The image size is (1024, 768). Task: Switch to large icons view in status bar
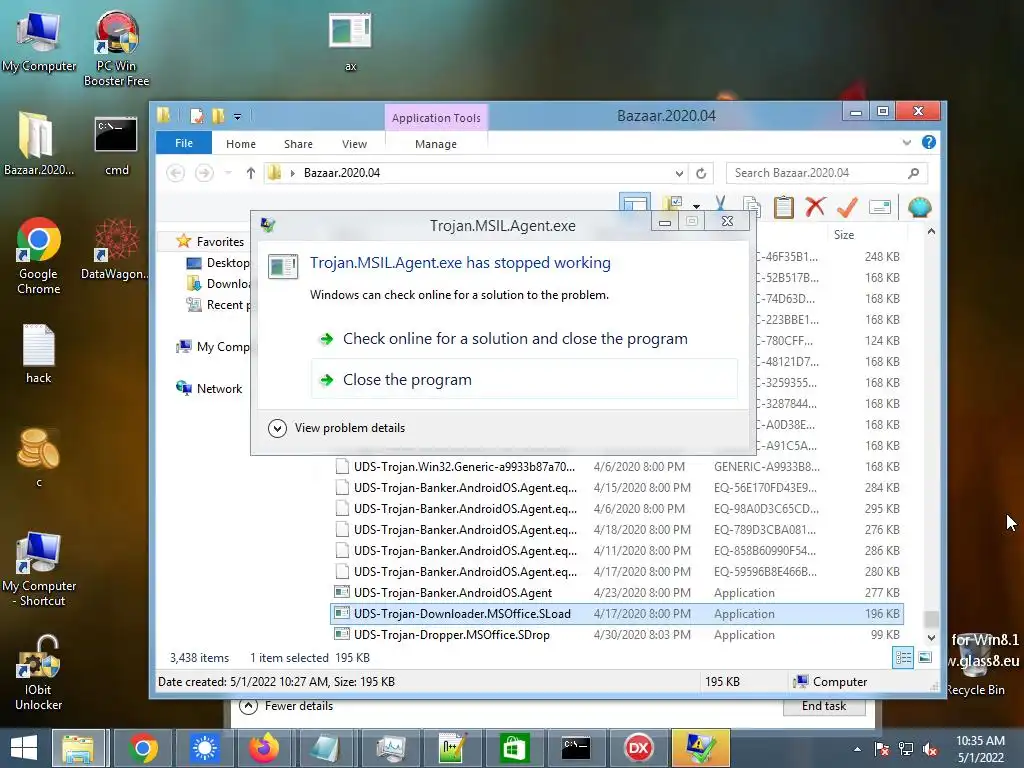925,658
